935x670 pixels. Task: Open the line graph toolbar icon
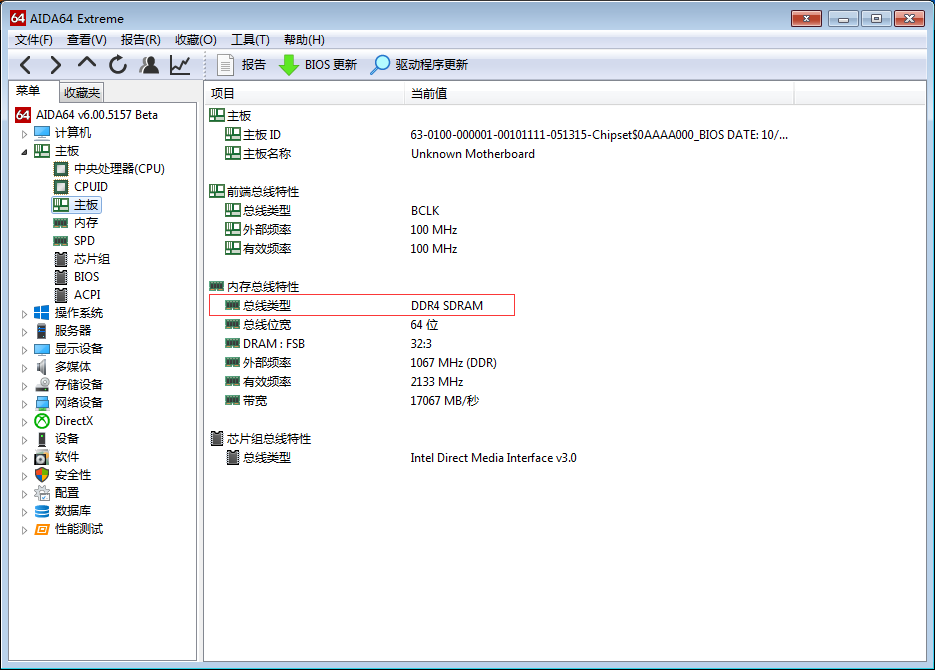coord(180,65)
